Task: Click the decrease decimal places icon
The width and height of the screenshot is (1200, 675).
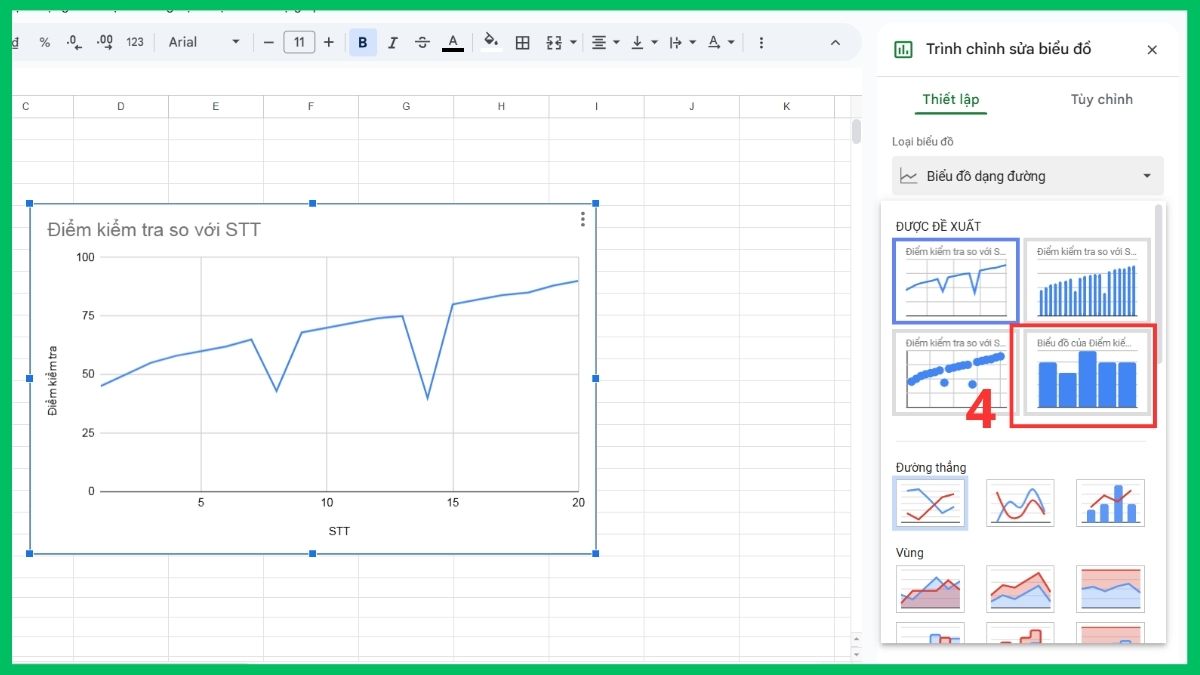Action: click(74, 42)
